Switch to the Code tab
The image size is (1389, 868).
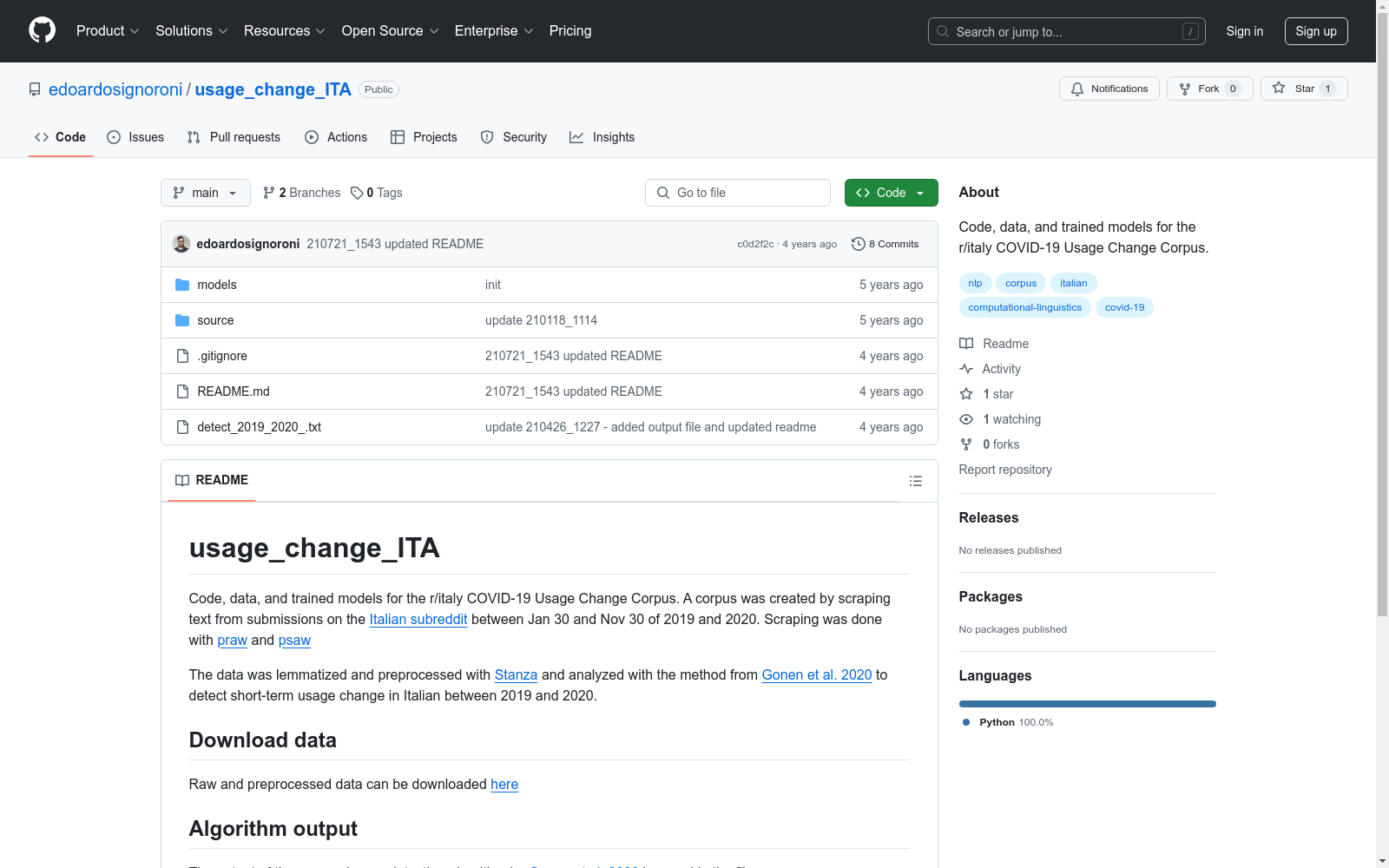[61, 137]
